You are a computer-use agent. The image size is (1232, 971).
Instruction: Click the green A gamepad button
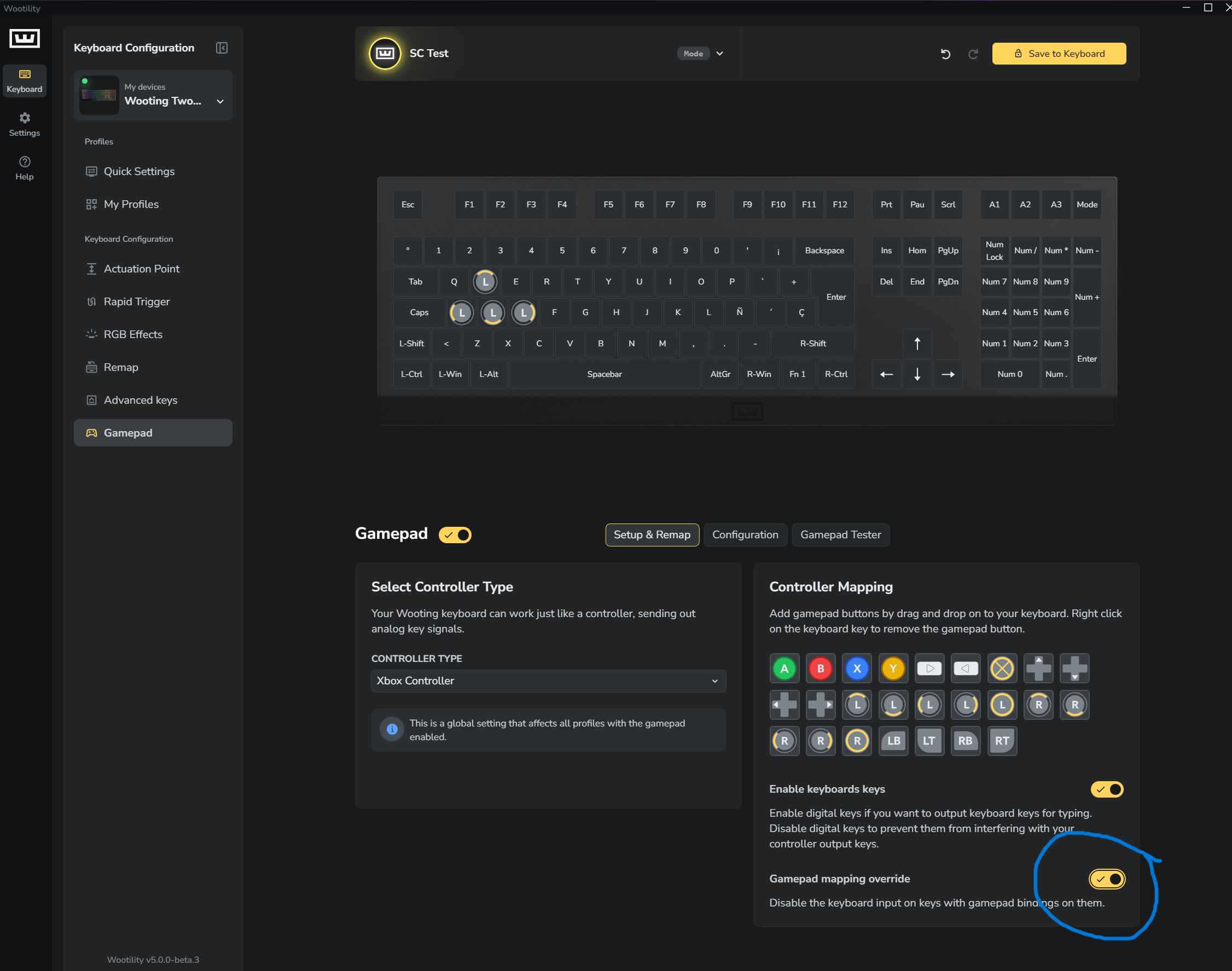pyautogui.click(x=784, y=668)
